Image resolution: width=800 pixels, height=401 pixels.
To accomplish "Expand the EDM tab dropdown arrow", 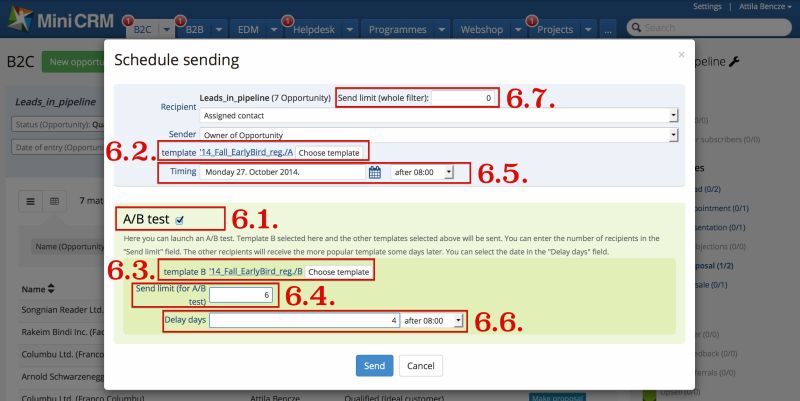I will point(273,30).
